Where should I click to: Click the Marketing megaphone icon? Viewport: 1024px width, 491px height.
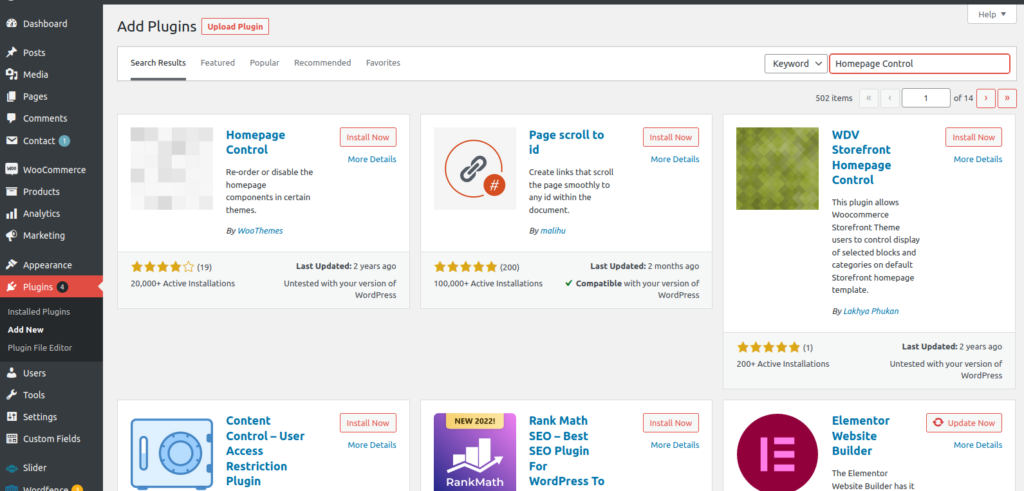tap(11, 235)
